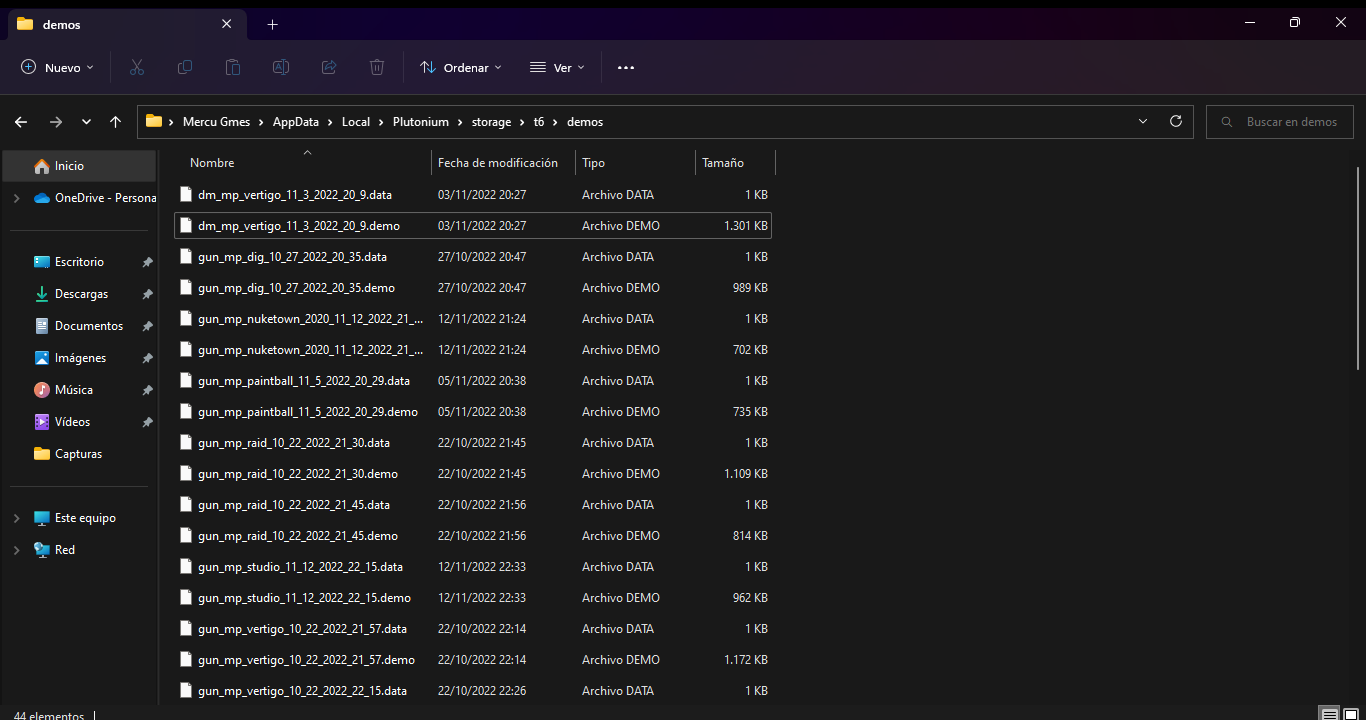Open Descargas in the sidebar

click(x=81, y=294)
